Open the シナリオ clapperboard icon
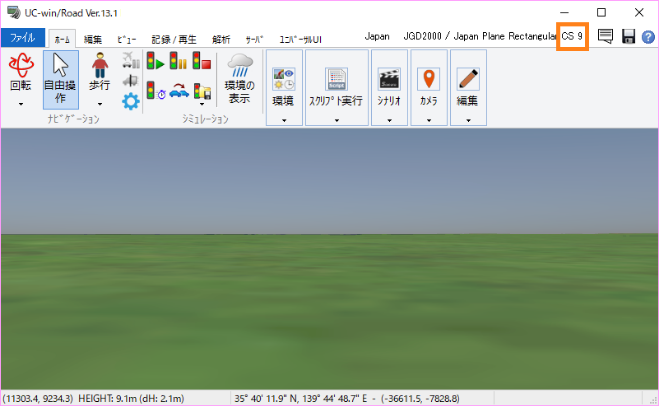Screen dimensions: 659x406 [389, 79]
